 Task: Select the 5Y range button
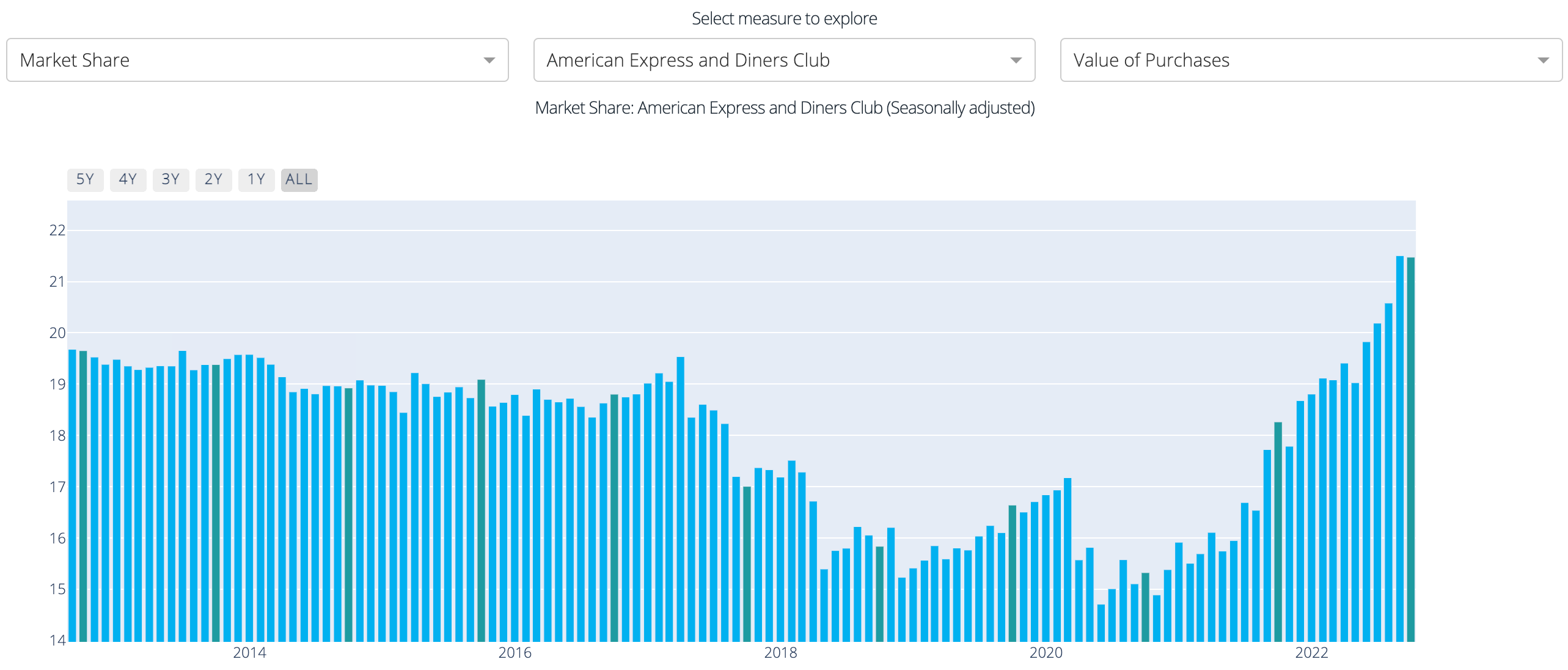coord(85,180)
